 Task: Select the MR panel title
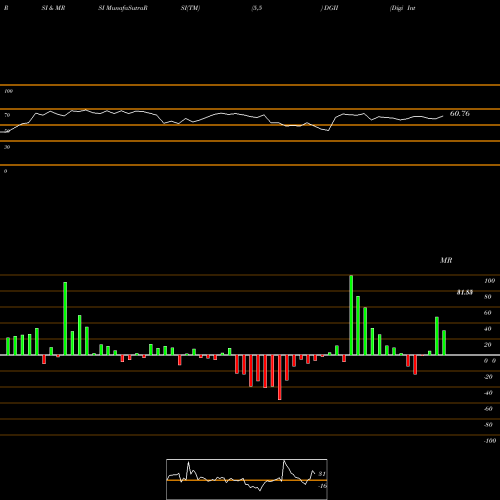pyautogui.click(x=446, y=260)
